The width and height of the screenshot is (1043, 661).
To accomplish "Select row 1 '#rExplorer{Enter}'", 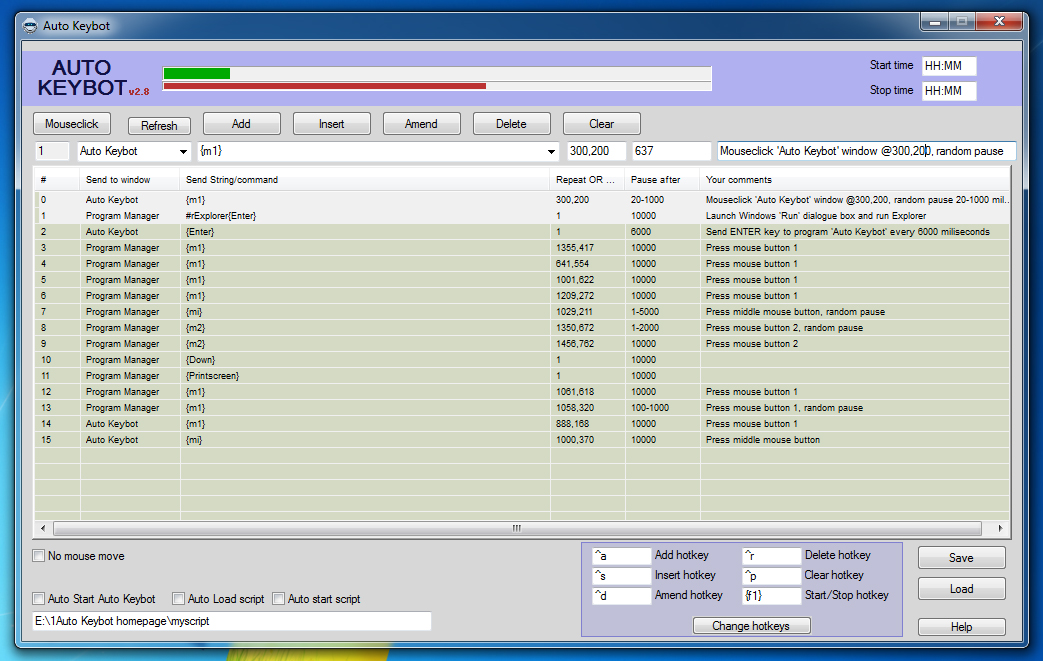I will [x=522, y=215].
